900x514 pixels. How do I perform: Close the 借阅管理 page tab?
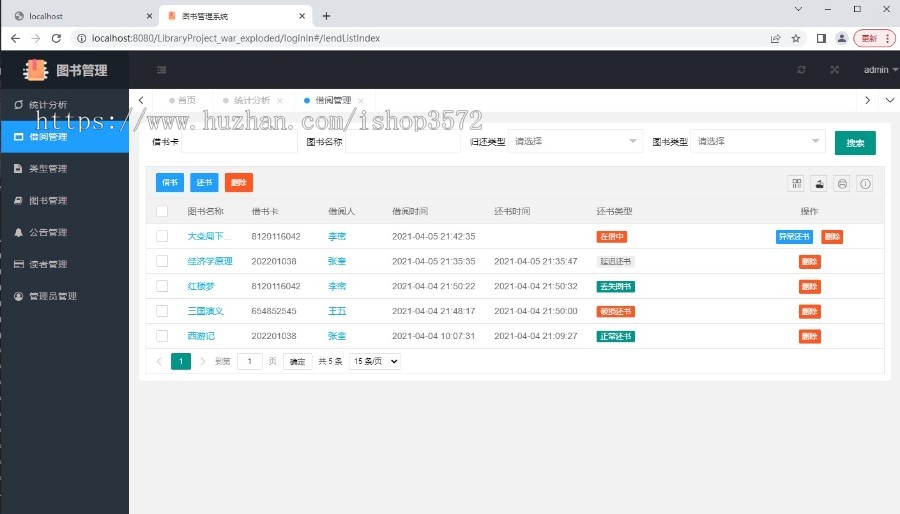point(360,101)
